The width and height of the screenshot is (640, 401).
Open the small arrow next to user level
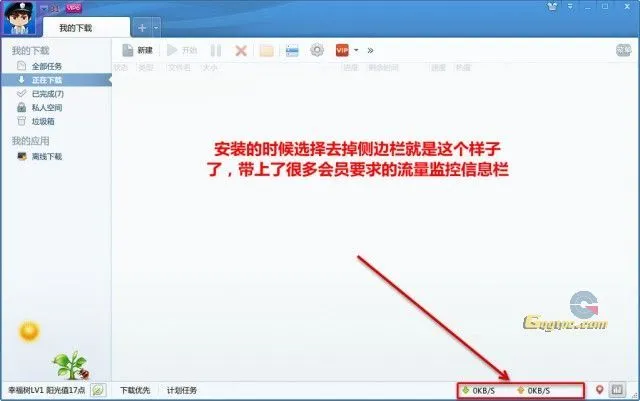pyautogui.click(x=44, y=8)
